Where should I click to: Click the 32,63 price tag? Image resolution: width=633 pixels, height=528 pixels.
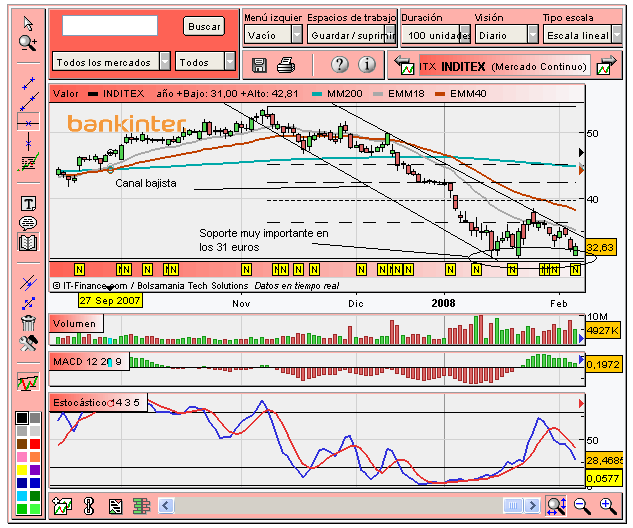coord(601,247)
